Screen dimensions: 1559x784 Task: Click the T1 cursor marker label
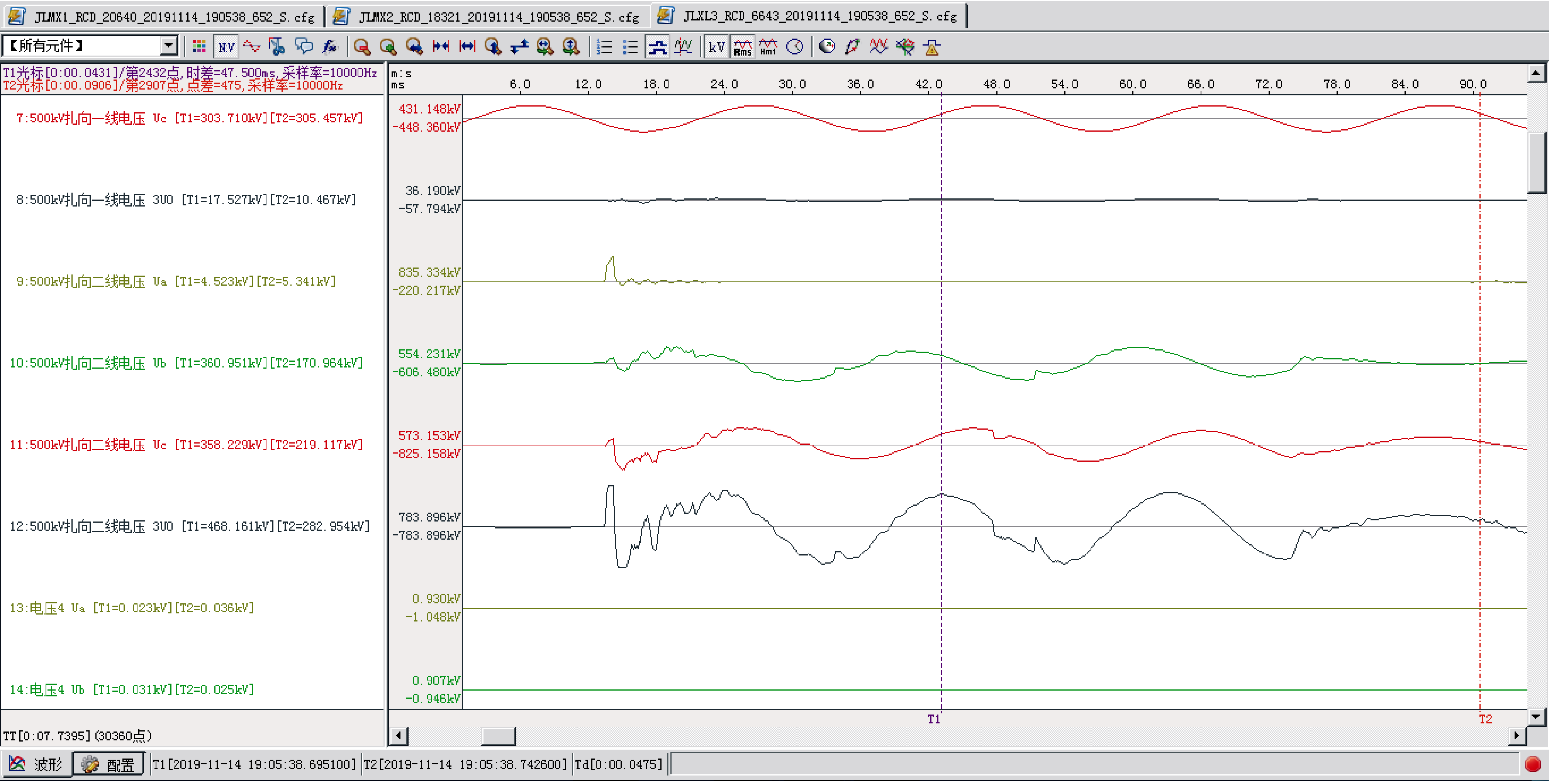pyautogui.click(x=935, y=719)
